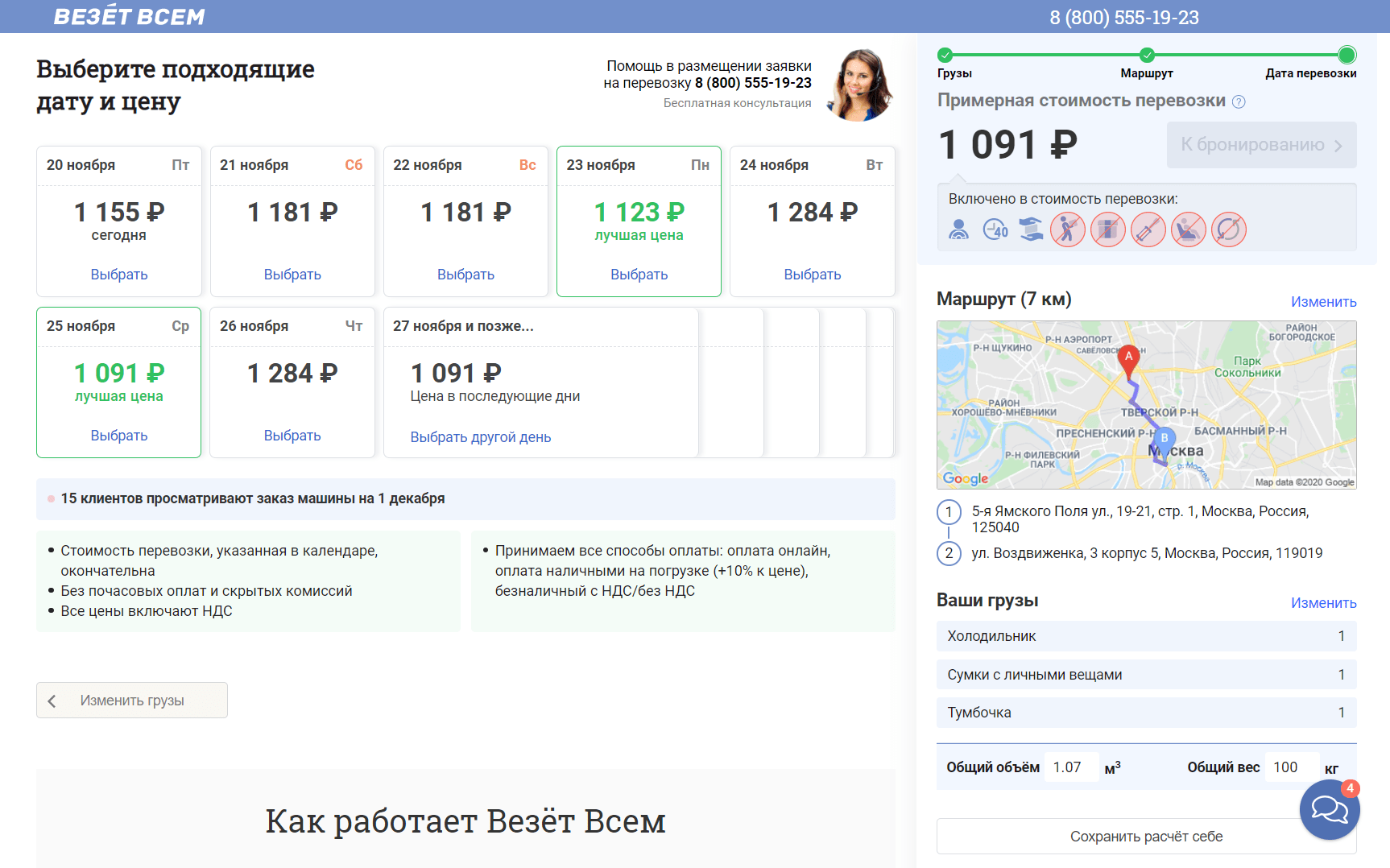Click the crossed-out loader service icon

[1068, 229]
